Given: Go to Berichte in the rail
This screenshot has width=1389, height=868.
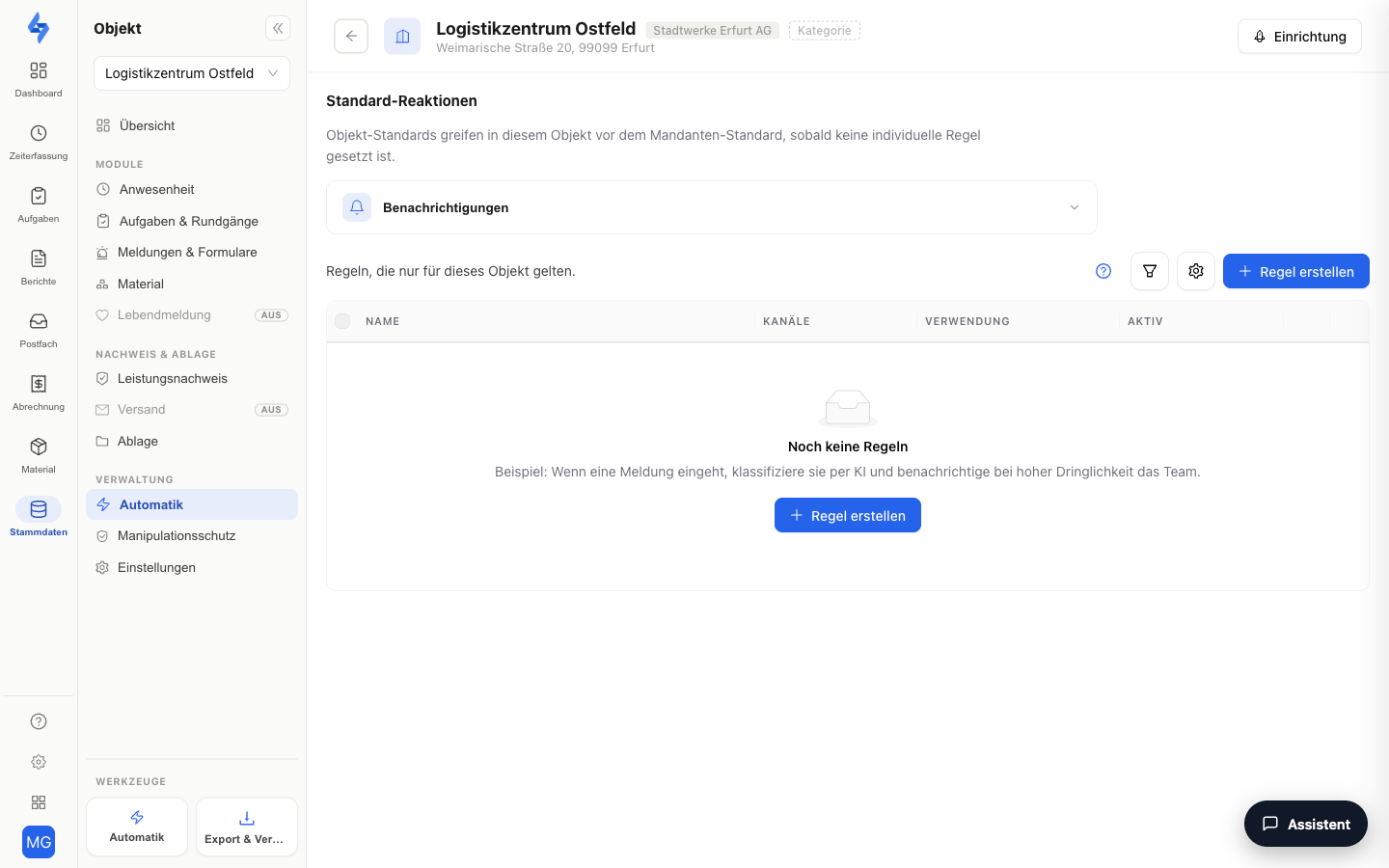Looking at the screenshot, I should pyautogui.click(x=39, y=267).
